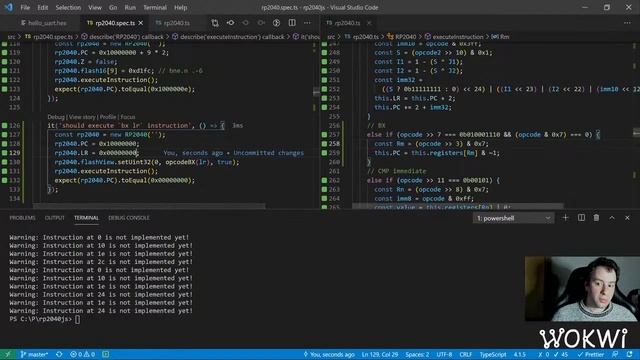Image resolution: width=640 pixels, height=360 pixels.
Task: Switch to the Output panel tab
Action: pos(55,218)
